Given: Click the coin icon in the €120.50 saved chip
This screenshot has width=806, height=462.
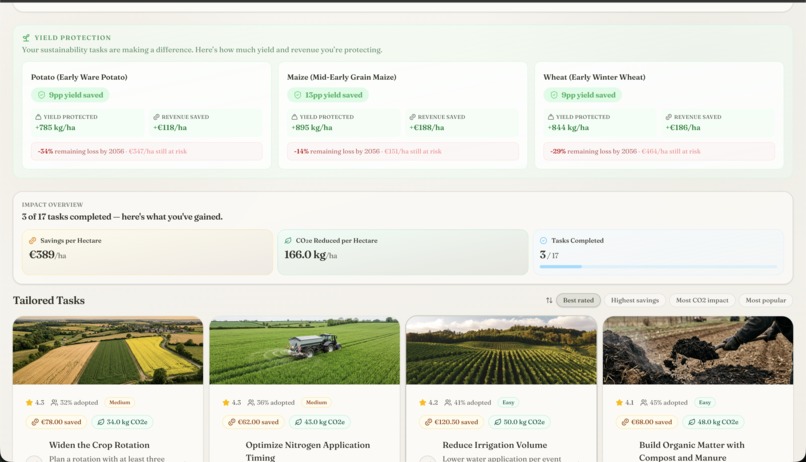Looking at the screenshot, I should click(x=428, y=422).
